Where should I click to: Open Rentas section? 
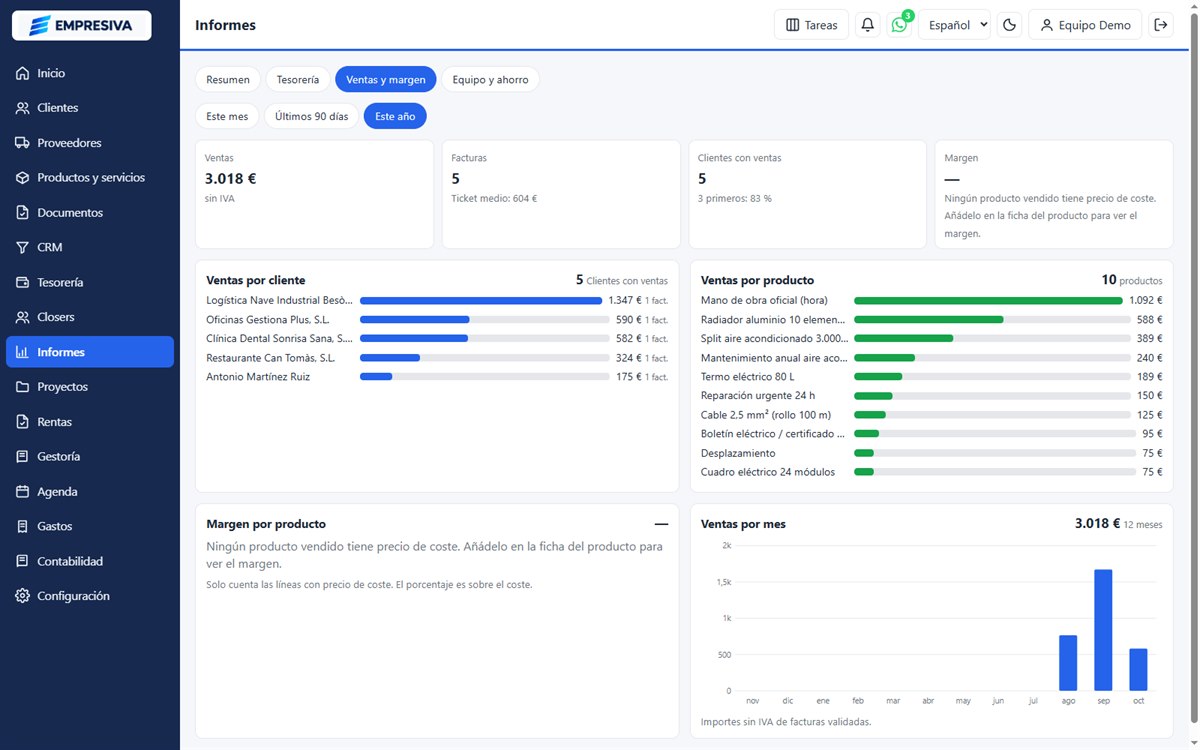coord(90,422)
